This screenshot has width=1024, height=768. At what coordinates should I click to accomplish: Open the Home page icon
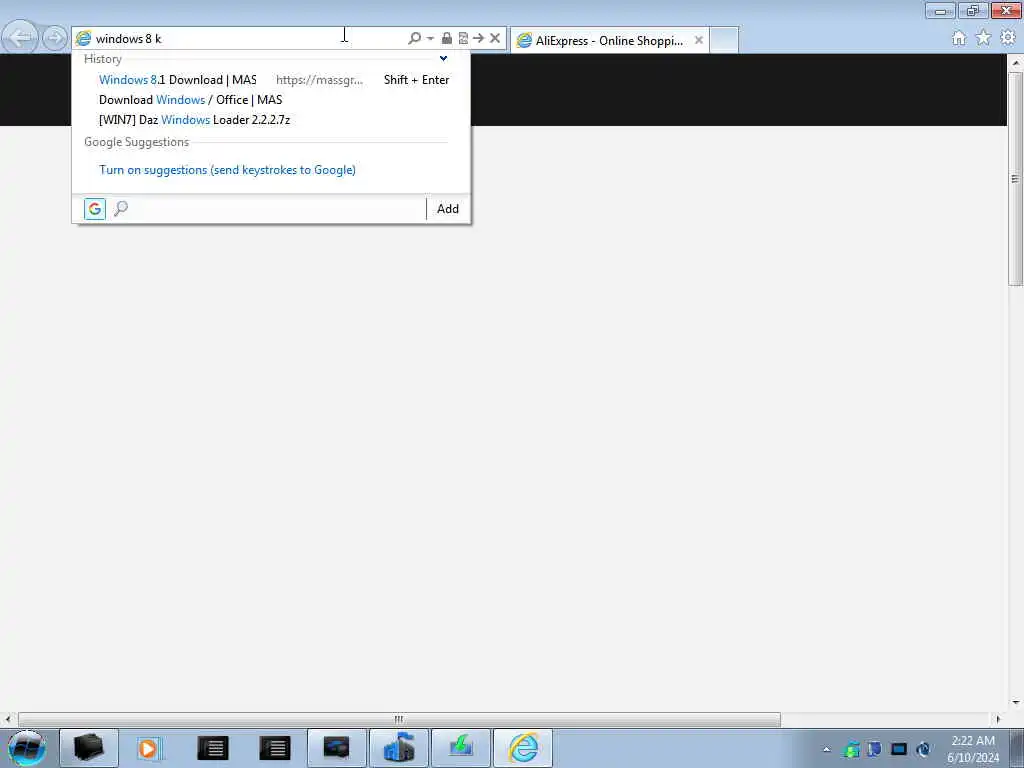click(959, 39)
